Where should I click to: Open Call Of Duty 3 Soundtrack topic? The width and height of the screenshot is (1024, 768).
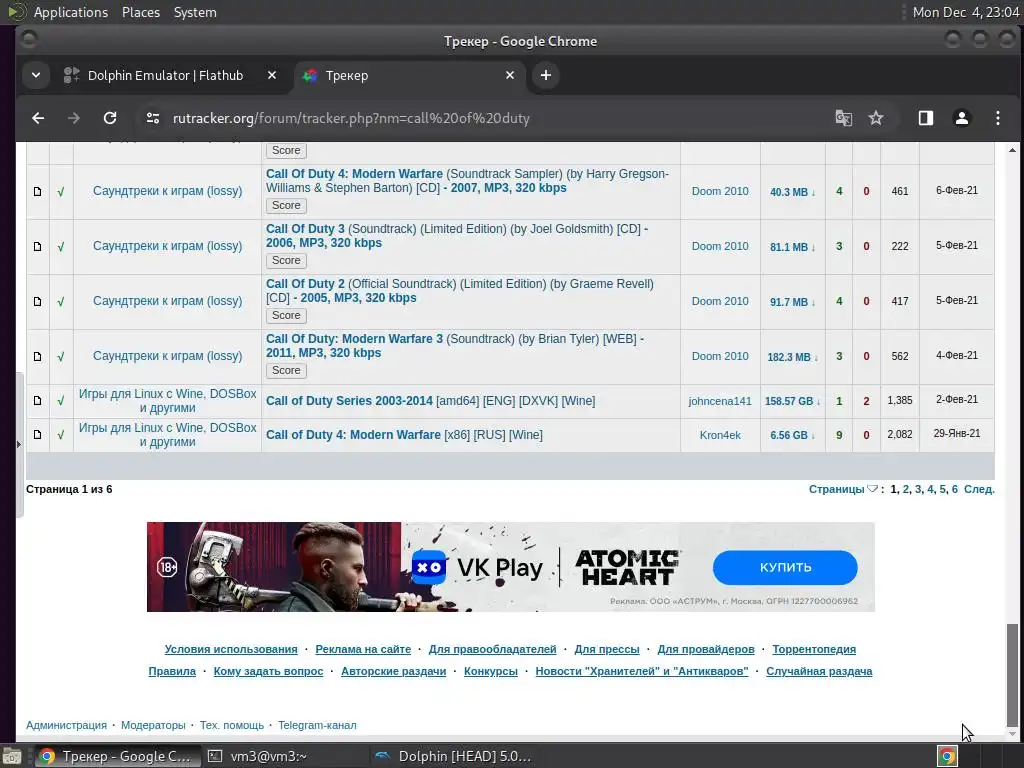click(x=456, y=236)
